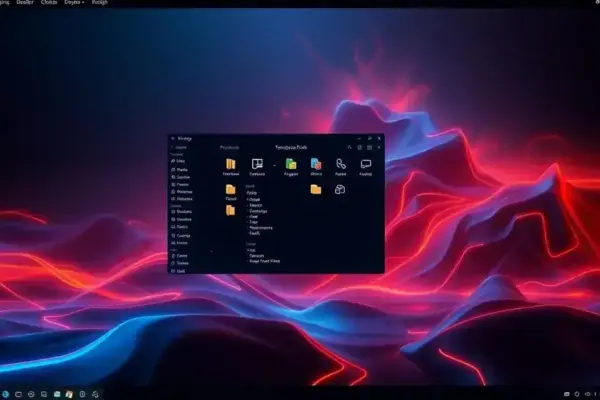Open the unlabeled yellow folder beside the cube icon
600x400 pixels.
click(316, 189)
